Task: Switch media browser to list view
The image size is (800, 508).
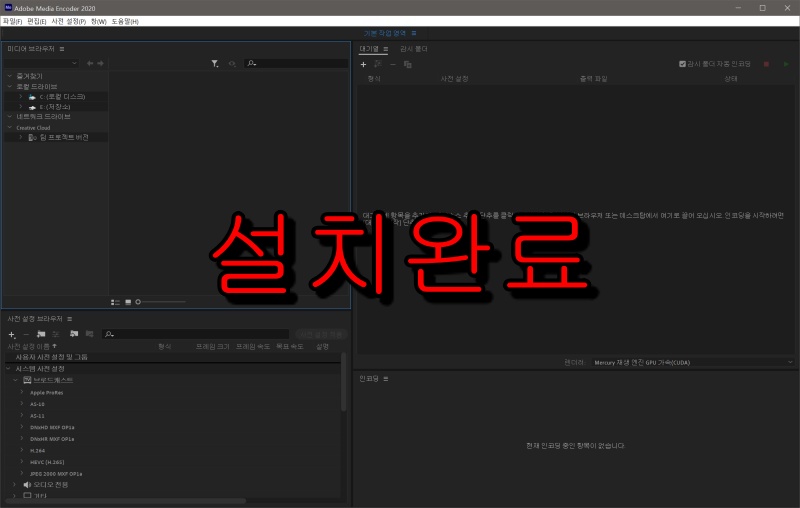Action: 115,302
